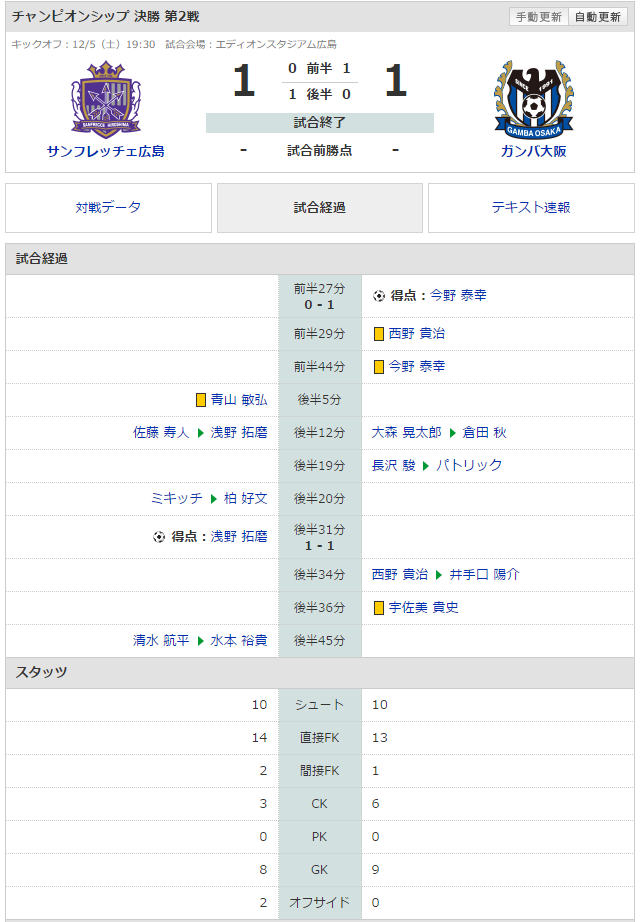Click soccer ball goal icon at 前半27分

click(379, 296)
